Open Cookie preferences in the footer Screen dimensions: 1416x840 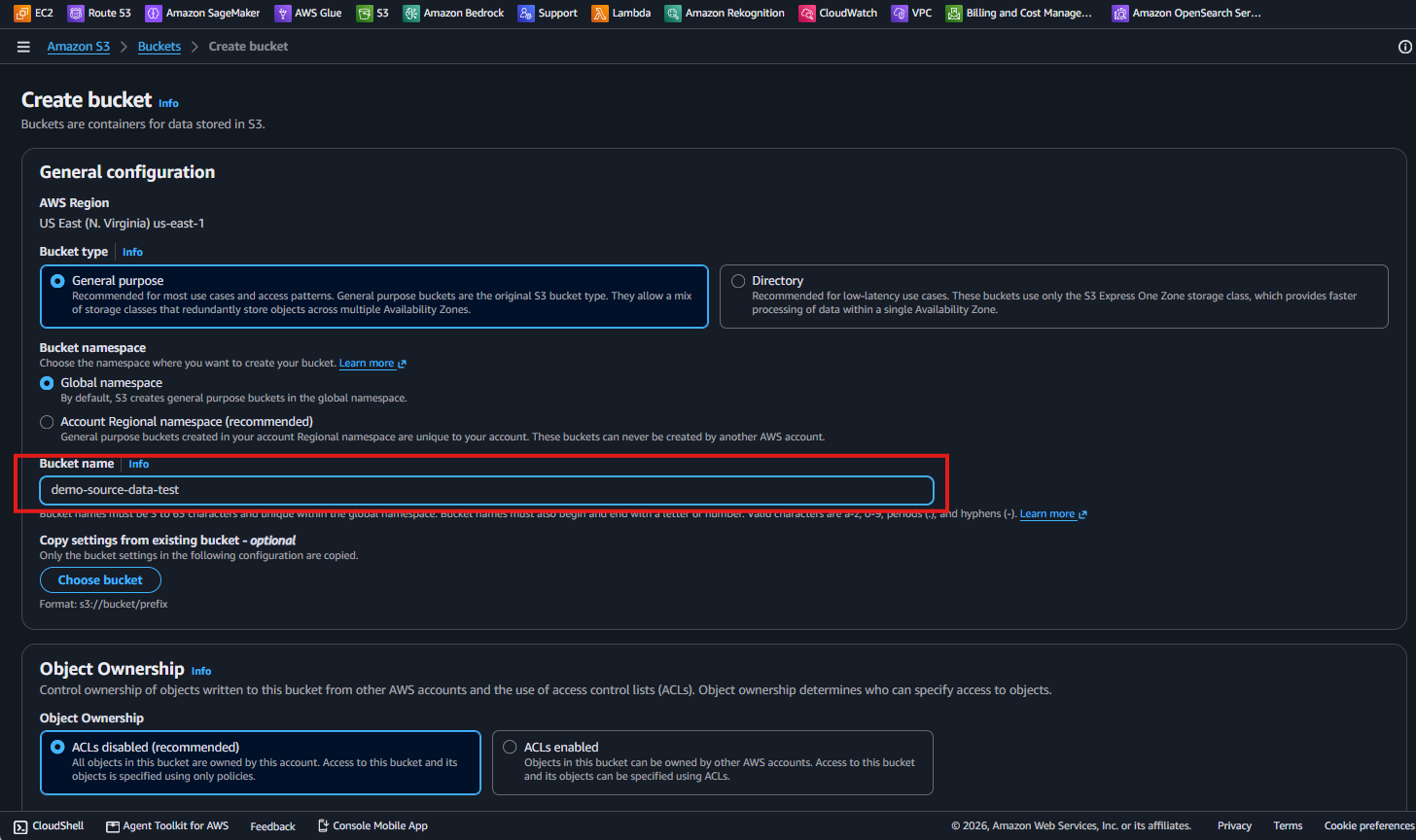pos(1369,825)
